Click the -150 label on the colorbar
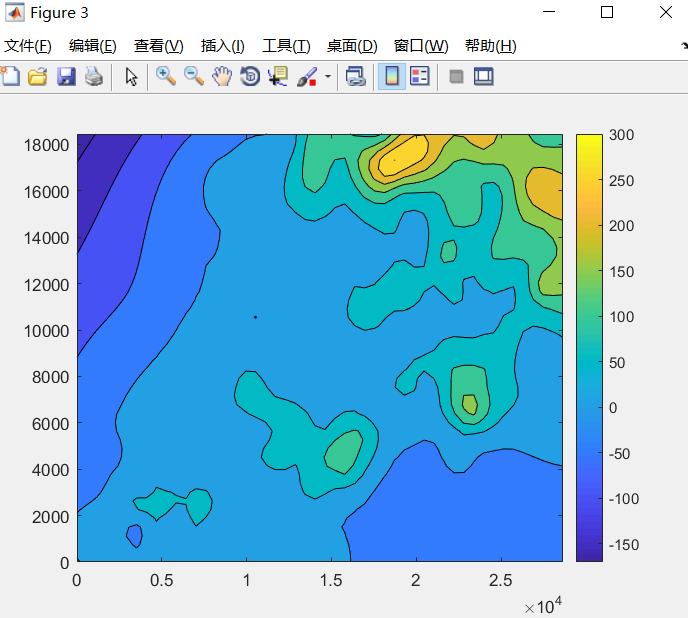The image size is (688, 618). pyautogui.click(x=624, y=545)
